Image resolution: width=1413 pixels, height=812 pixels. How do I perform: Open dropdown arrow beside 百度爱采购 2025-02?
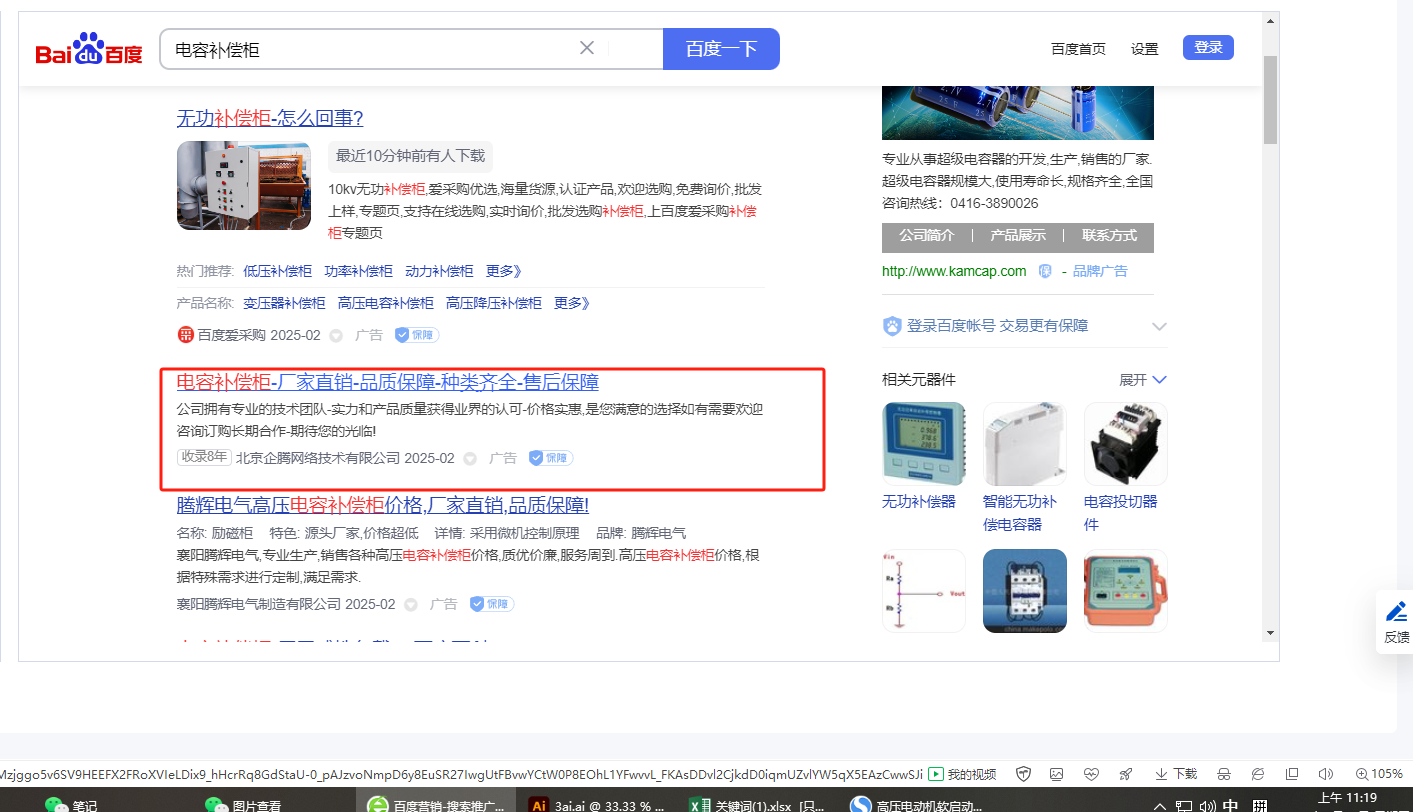[336, 336]
